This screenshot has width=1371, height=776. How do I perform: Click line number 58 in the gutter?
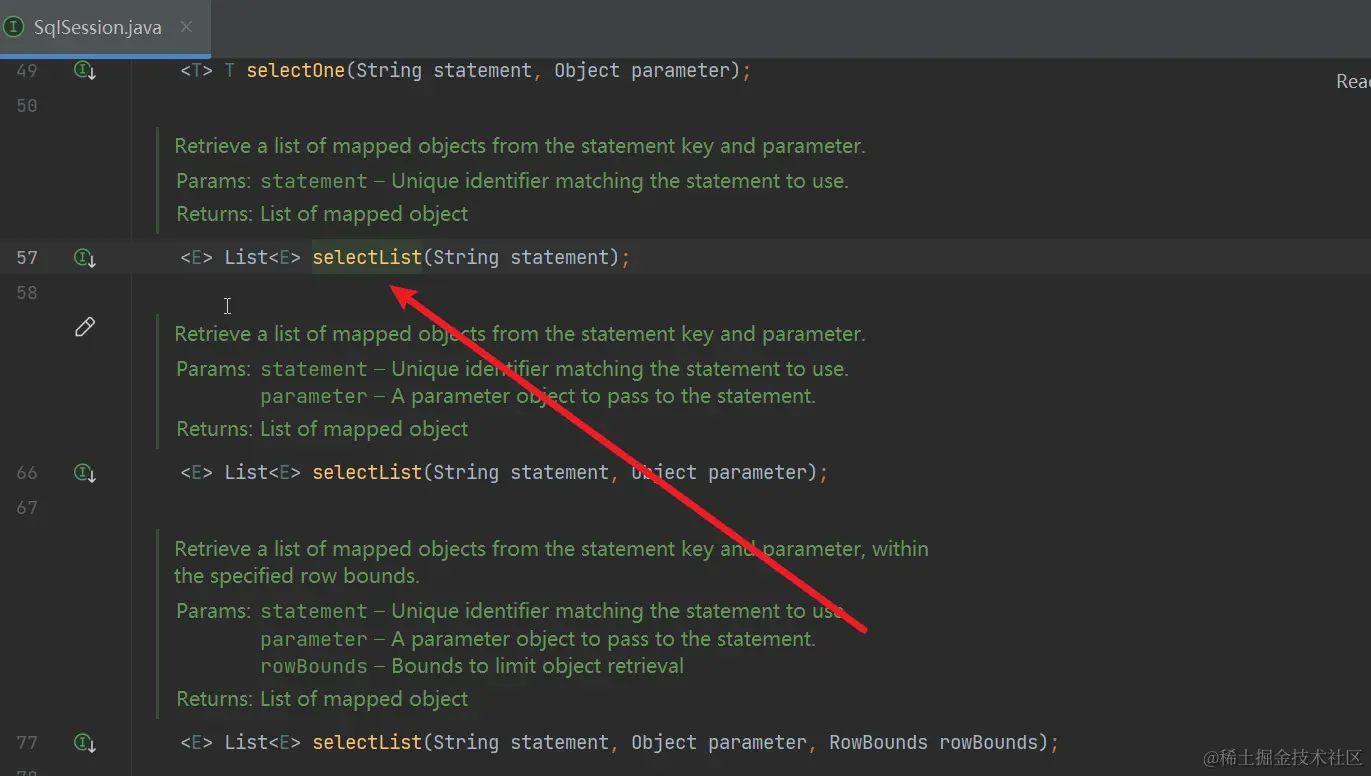[27, 293]
